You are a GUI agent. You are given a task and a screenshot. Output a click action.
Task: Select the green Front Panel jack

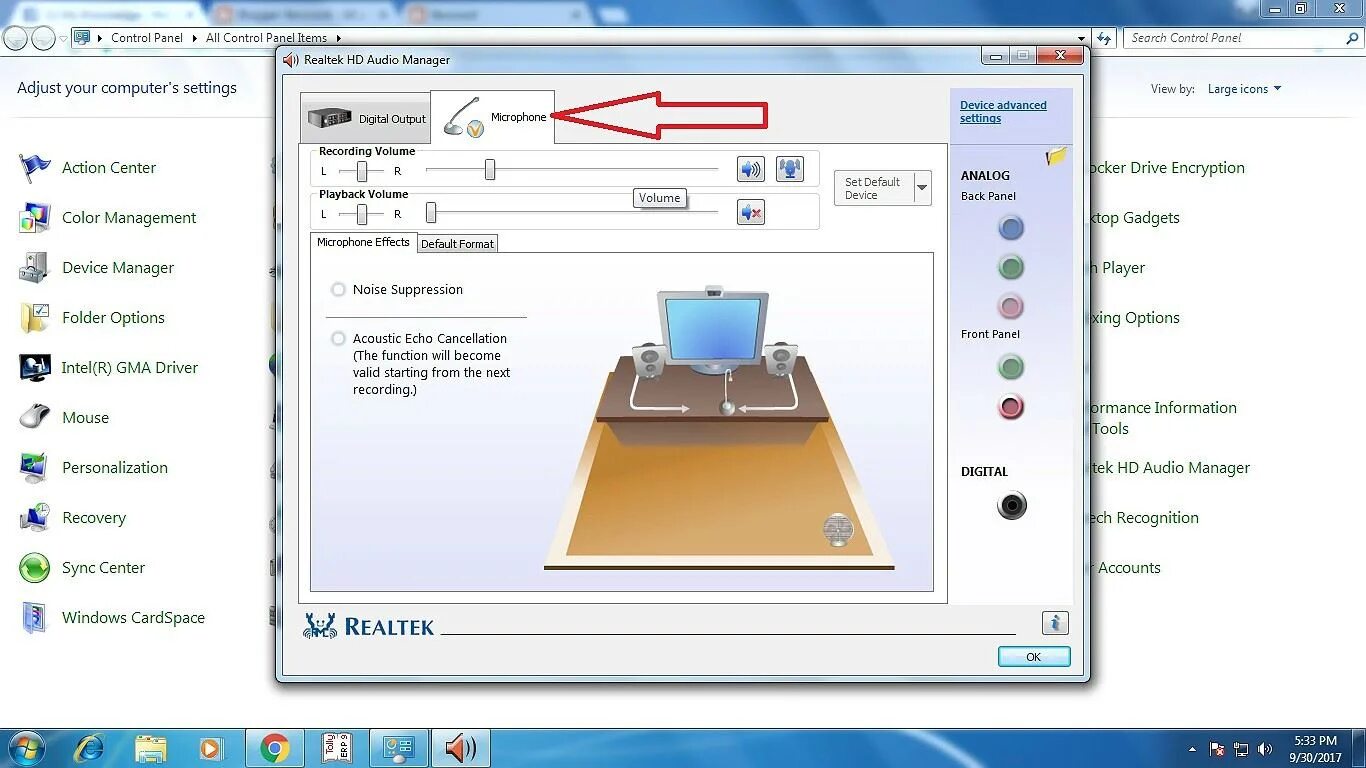point(1011,367)
